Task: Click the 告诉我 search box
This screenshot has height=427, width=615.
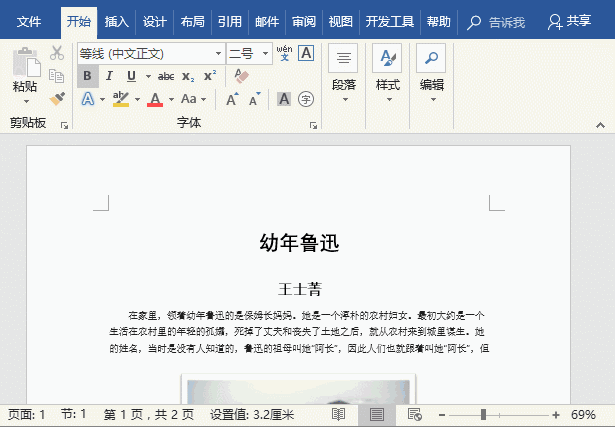Action: [x=496, y=22]
